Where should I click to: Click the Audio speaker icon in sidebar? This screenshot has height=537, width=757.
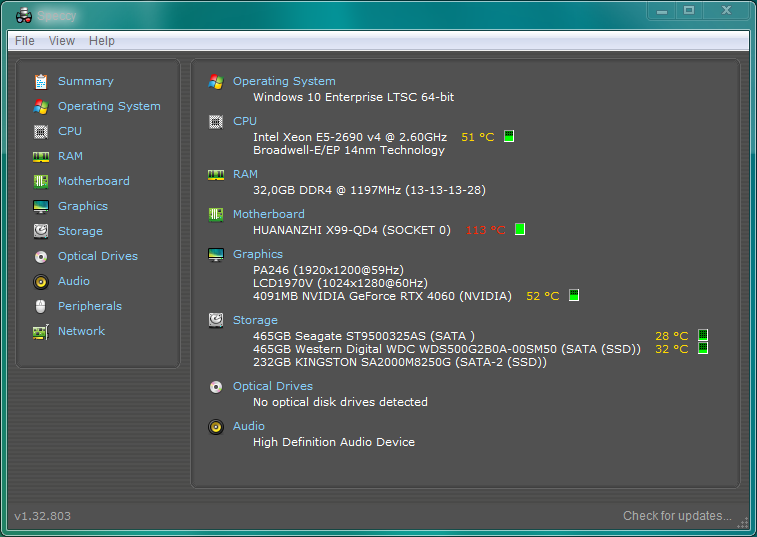pos(41,282)
